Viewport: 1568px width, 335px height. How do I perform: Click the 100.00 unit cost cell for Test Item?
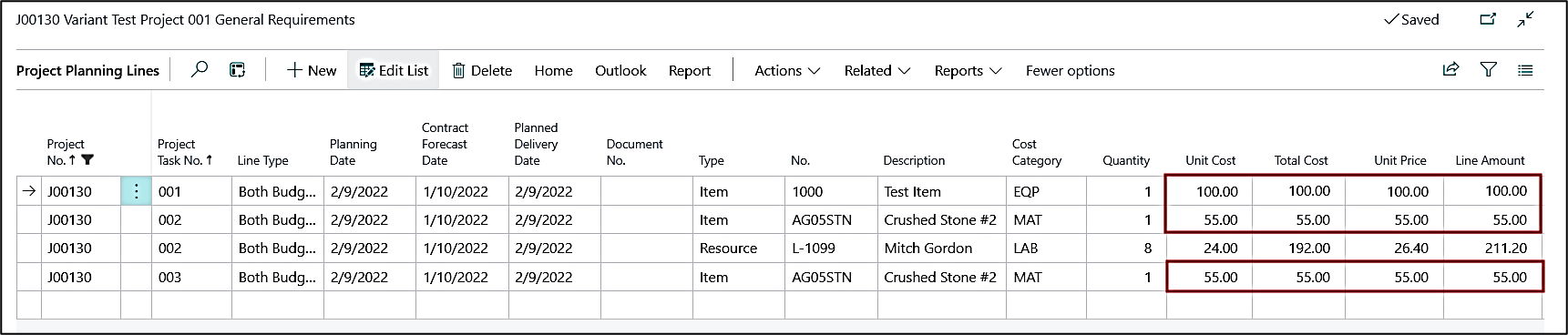[1209, 191]
